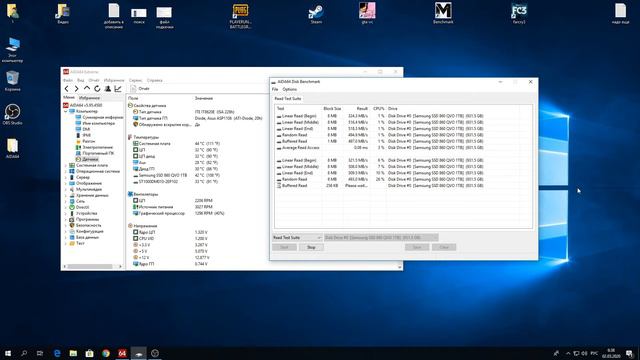Viewport: 640px width, 360px height.
Task: Click the Windows Start button
Action: pos(8,353)
